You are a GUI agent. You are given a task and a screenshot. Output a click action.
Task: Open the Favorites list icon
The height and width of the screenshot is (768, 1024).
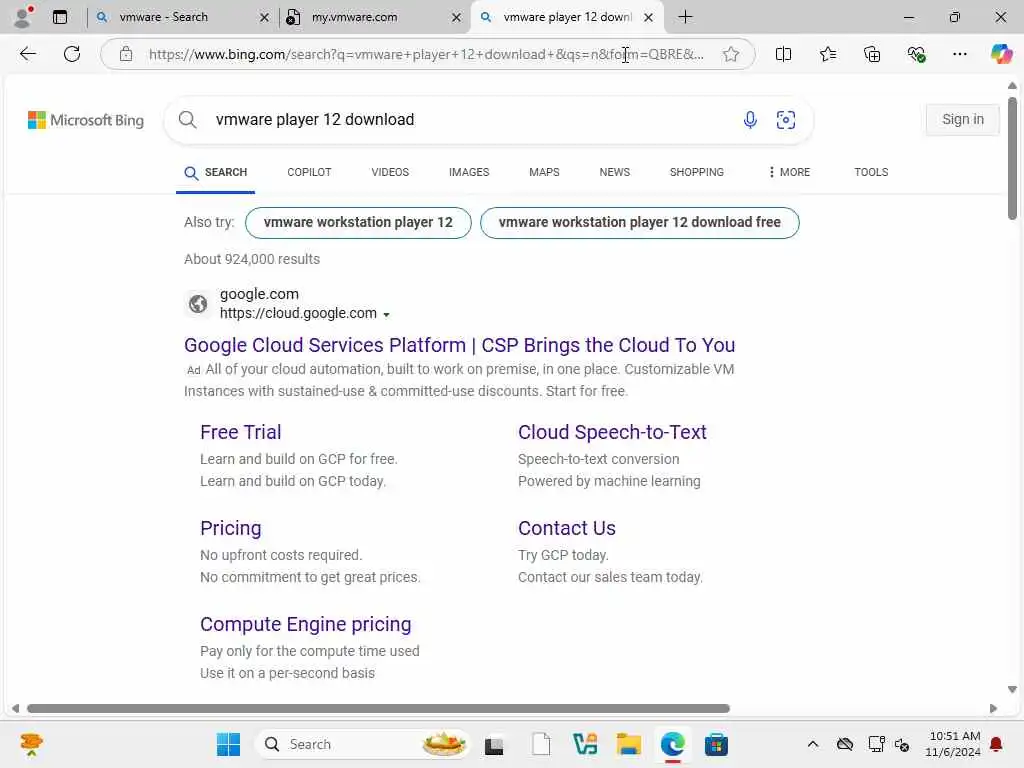point(827,54)
